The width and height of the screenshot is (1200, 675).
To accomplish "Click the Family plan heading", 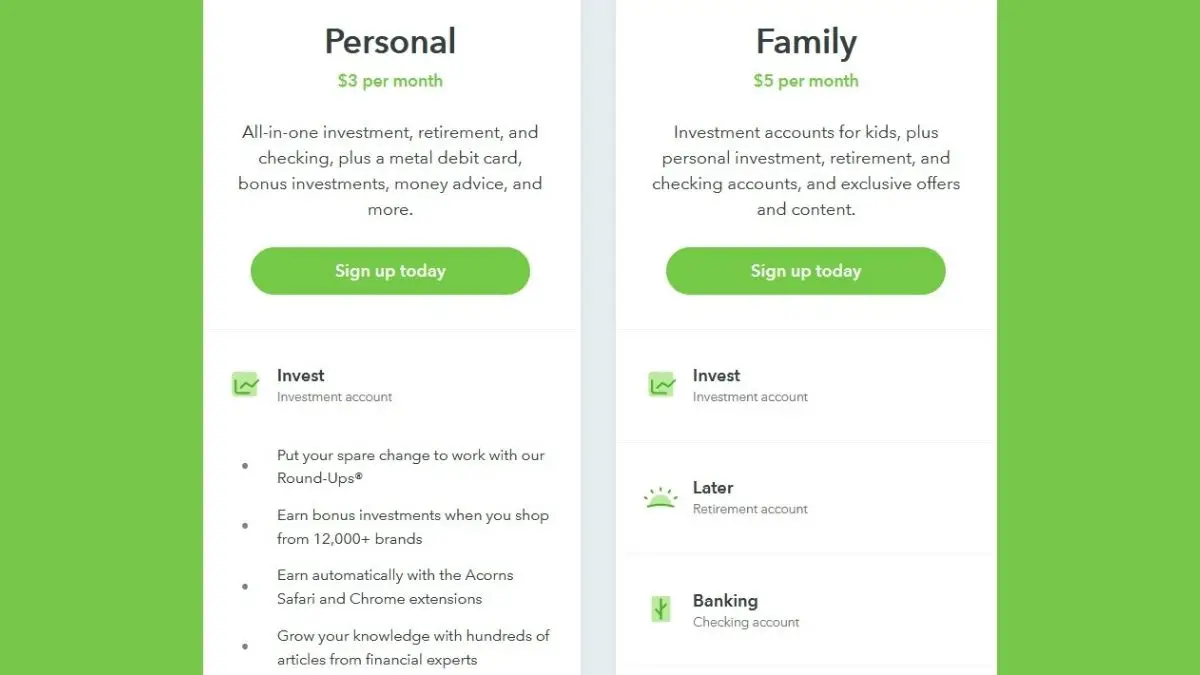I will click(806, 41).
